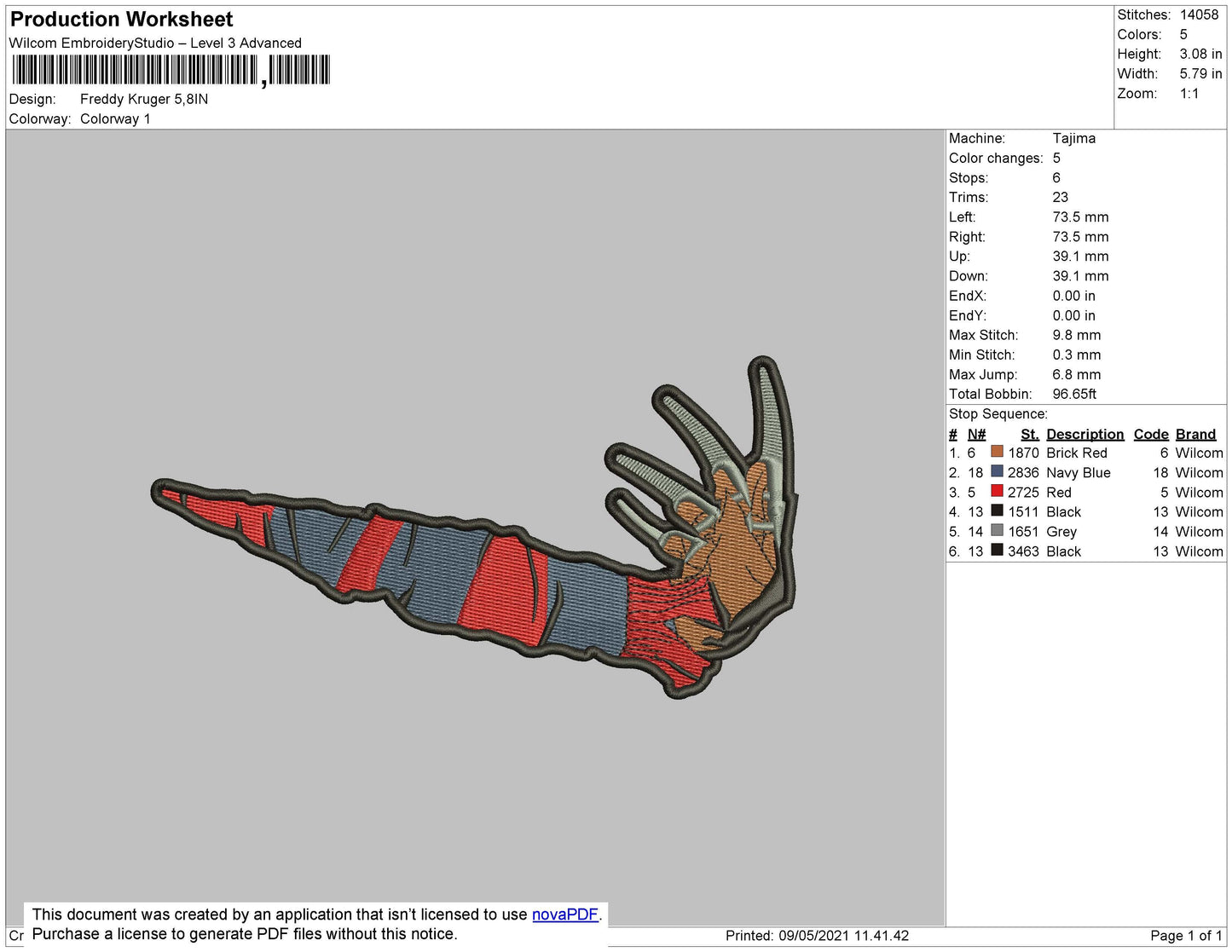
Task: Click the zoom value 1:1
Action: coord(1189,94)
